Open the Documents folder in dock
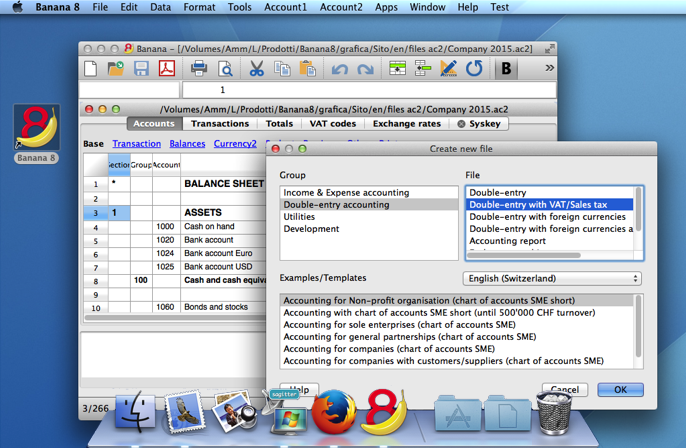This screenshot has width=686, height=448. [507, 413]
